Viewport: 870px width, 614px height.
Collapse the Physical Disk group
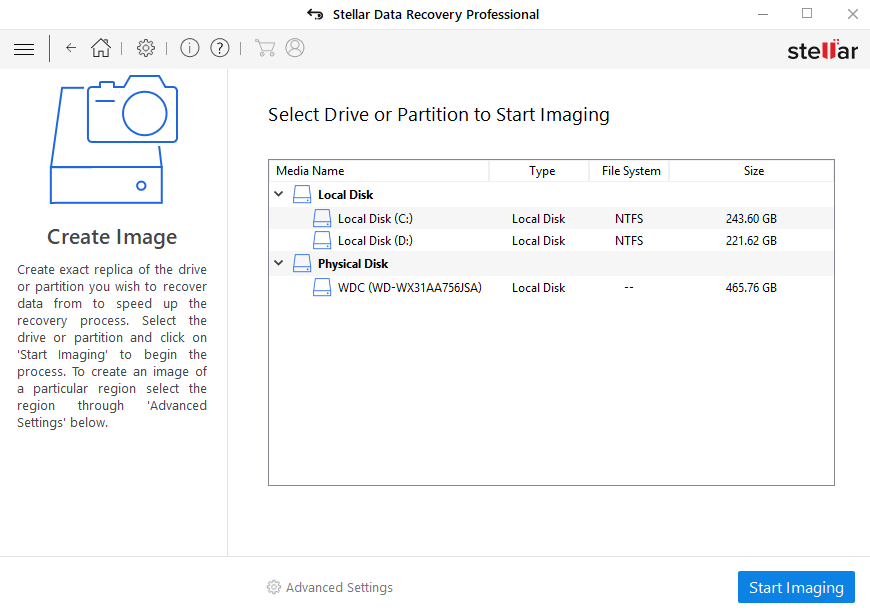pos(279,263)
